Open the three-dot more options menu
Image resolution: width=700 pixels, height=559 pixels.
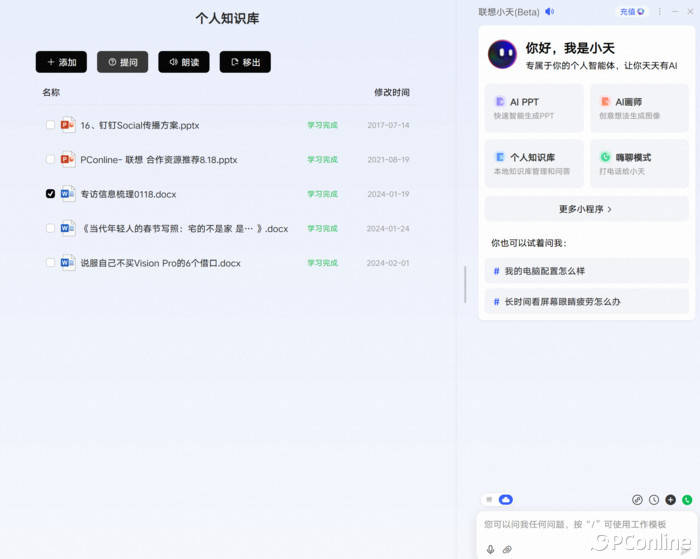pyautogui.click(x=659, y=12)
